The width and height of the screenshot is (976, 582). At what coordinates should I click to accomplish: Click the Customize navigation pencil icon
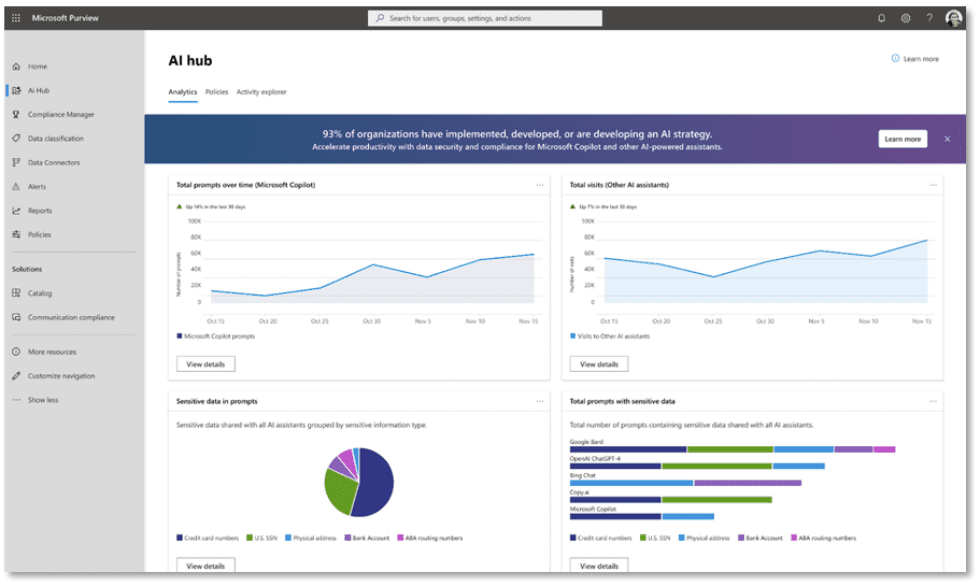(x=16, y=376)
